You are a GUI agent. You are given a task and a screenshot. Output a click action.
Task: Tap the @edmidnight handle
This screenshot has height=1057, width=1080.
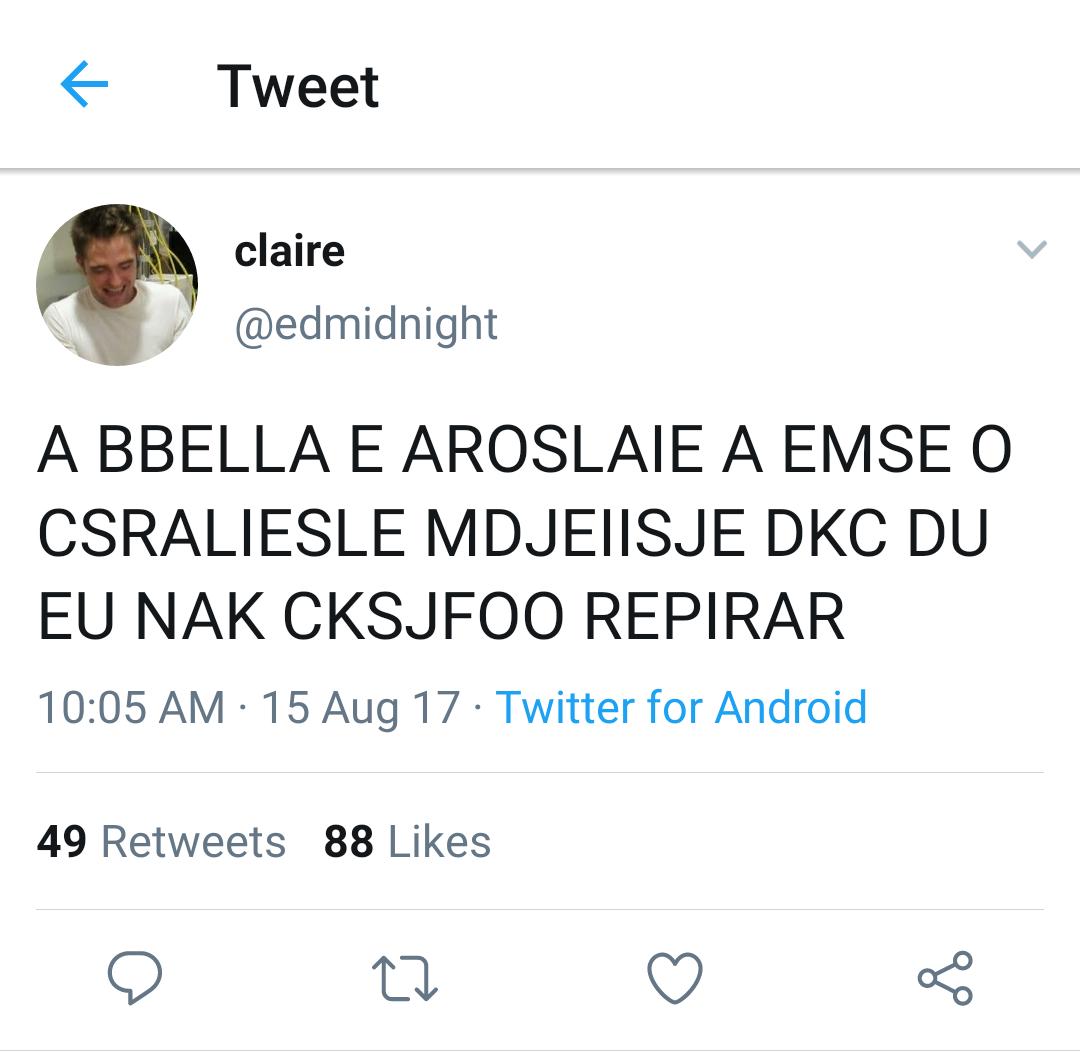tap(366, 324)
